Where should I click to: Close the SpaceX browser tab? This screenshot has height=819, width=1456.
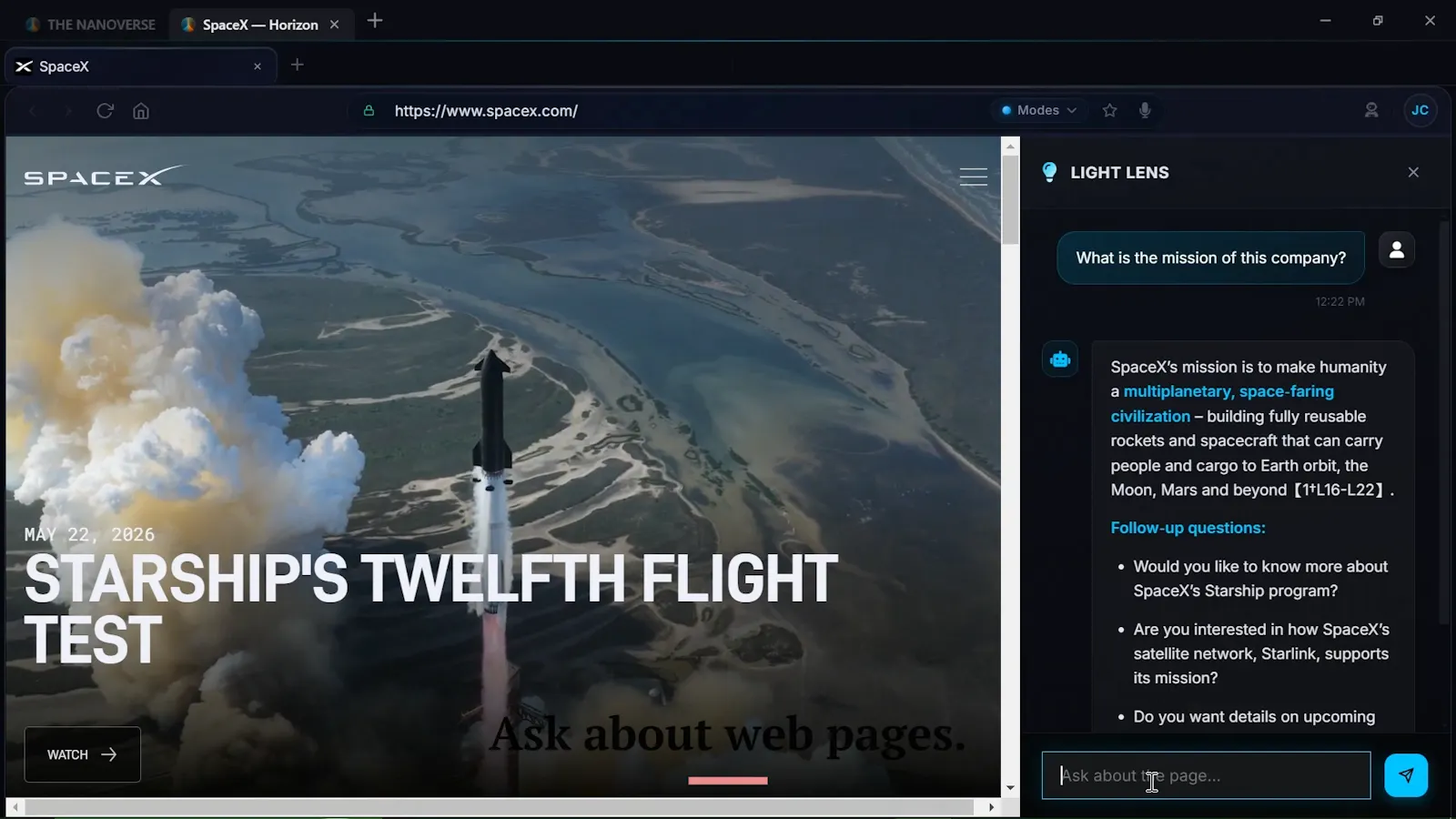tap(258, 66)
